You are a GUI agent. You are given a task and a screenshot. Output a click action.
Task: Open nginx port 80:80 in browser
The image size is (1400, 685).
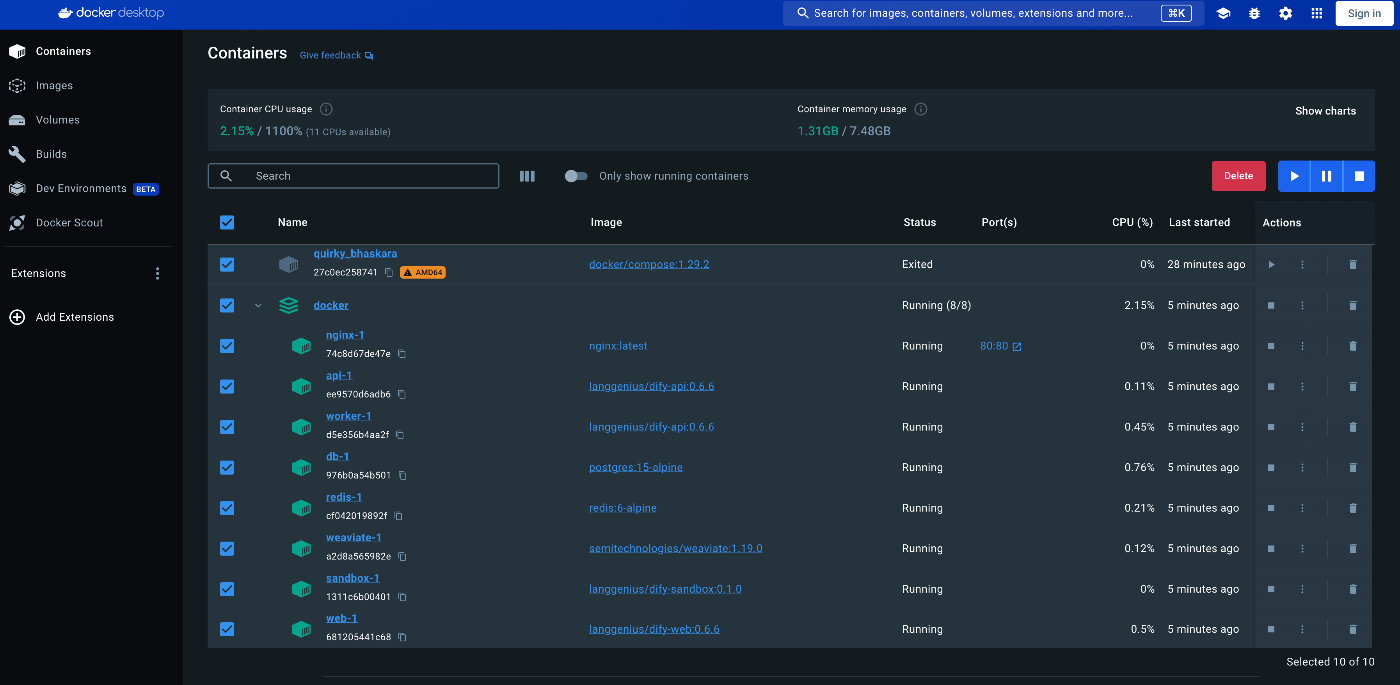click(1000, 346)
